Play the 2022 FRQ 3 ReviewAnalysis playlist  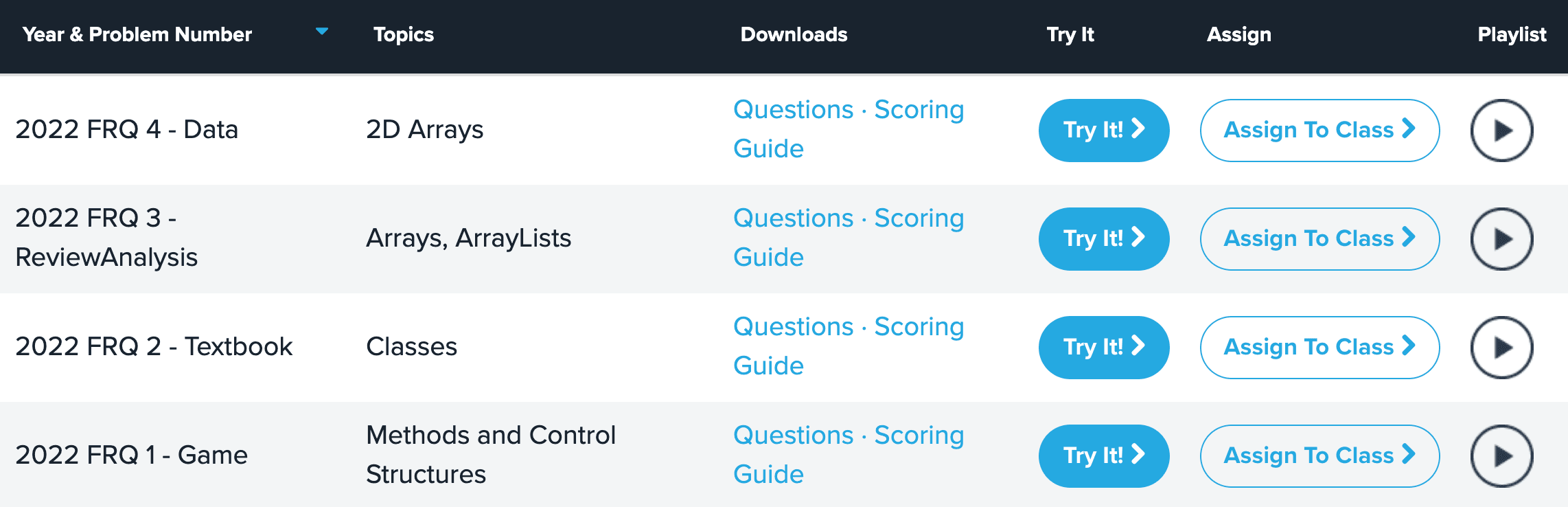[x=1501, y=239]
